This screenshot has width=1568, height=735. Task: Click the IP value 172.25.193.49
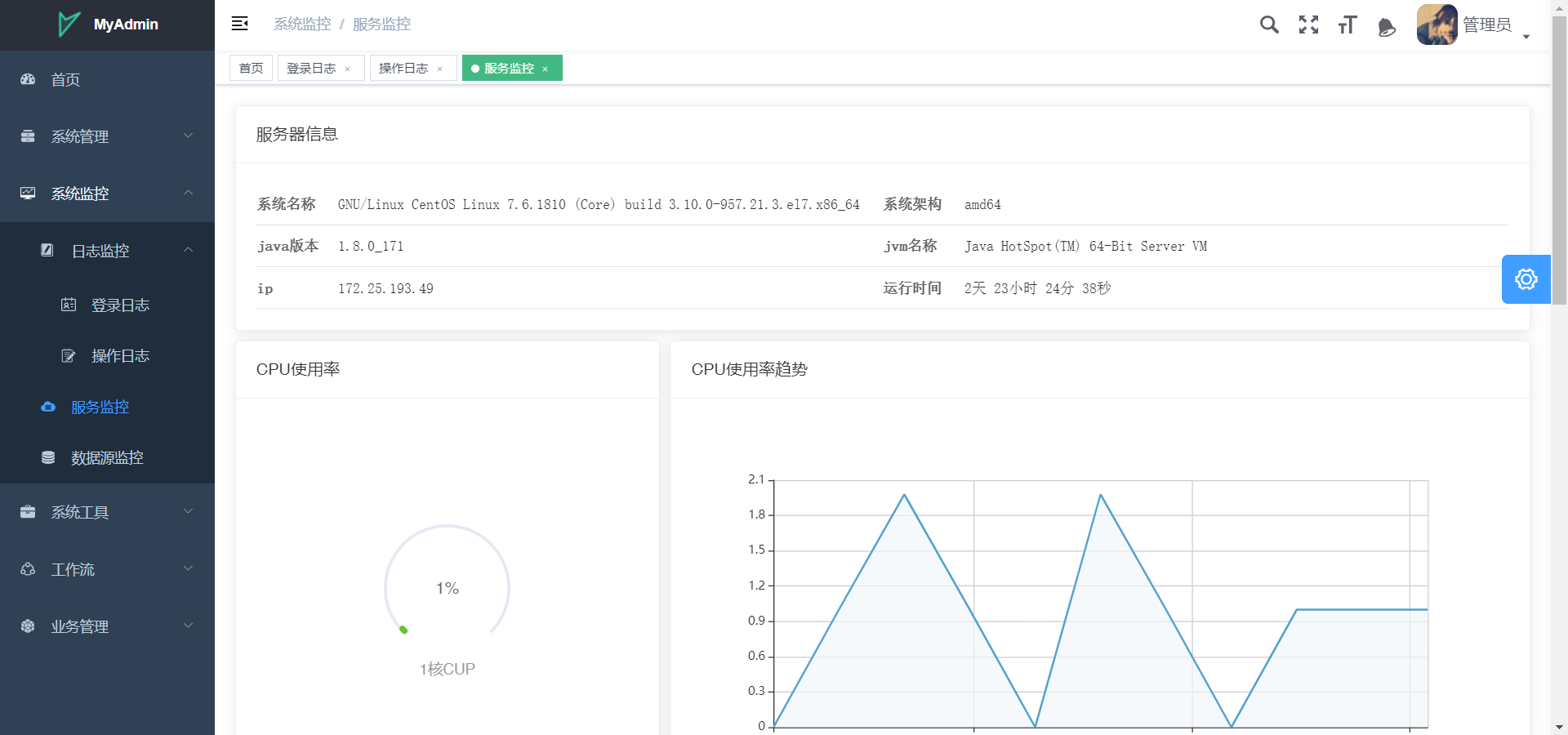[x=385, y=288]
